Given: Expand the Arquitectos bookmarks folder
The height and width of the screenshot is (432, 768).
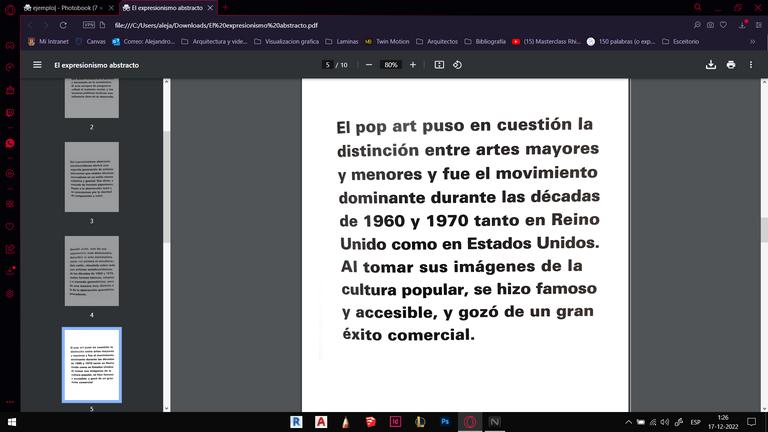Looking at the screenshot, I should pyautogui.click(x=437, y=42).
